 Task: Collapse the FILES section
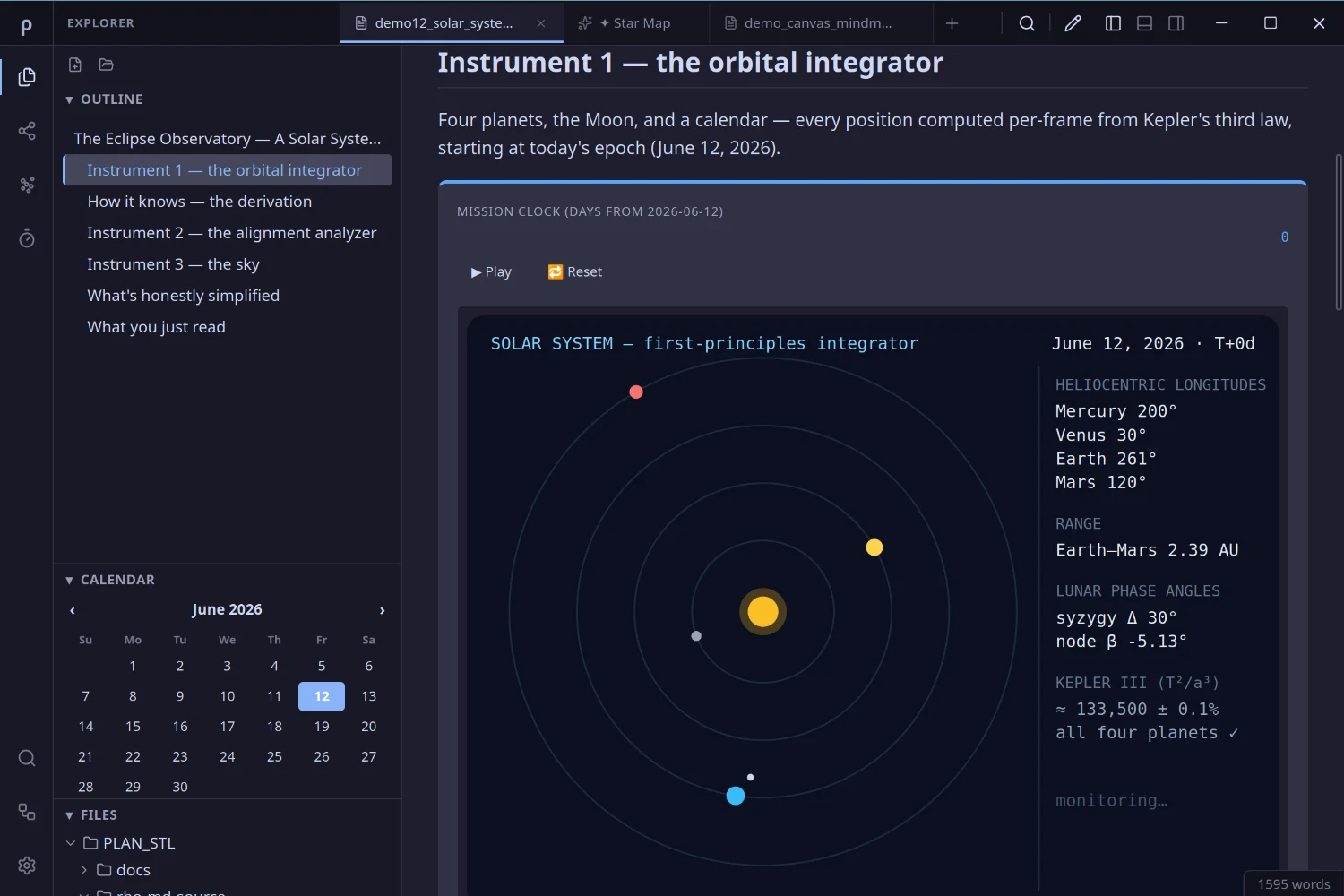click(69, 815)
